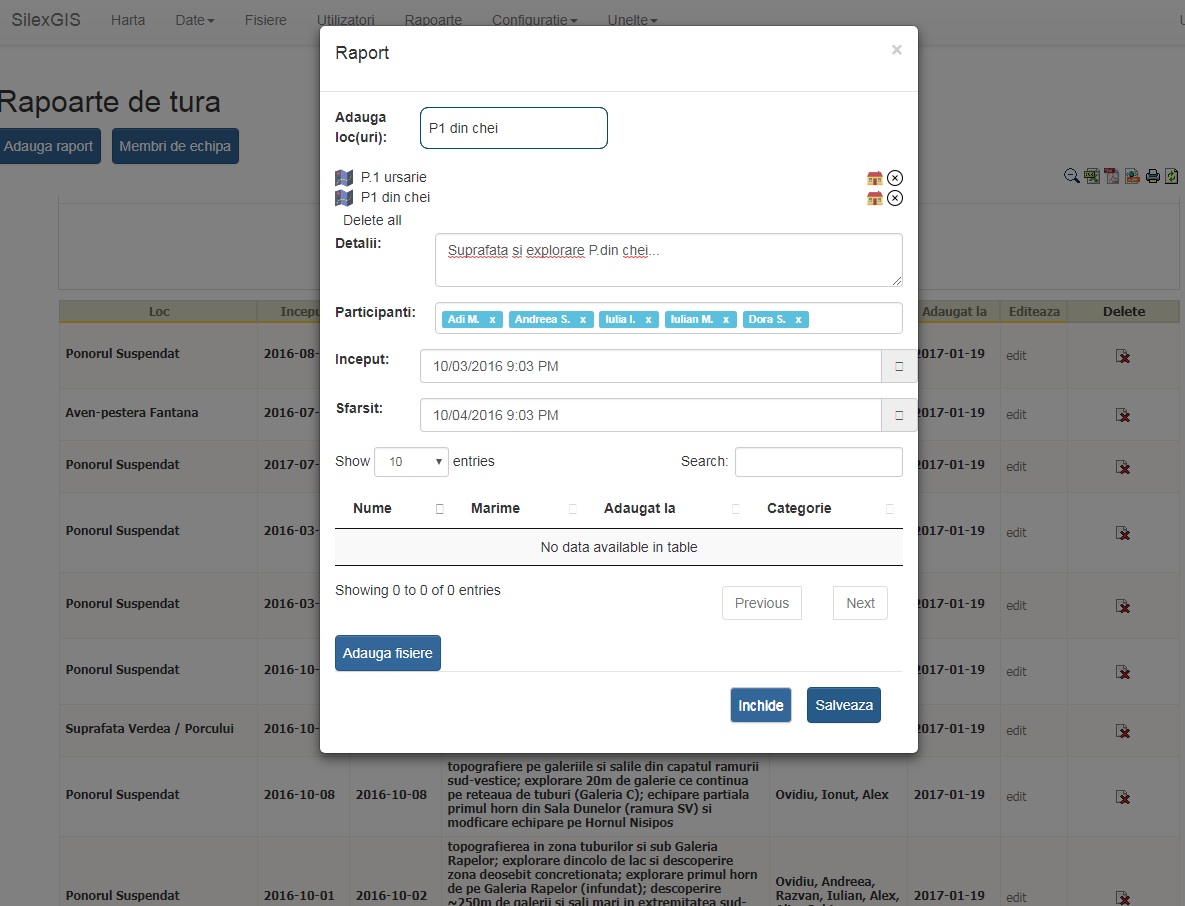Open the Inceput date picker

(898, 366)
